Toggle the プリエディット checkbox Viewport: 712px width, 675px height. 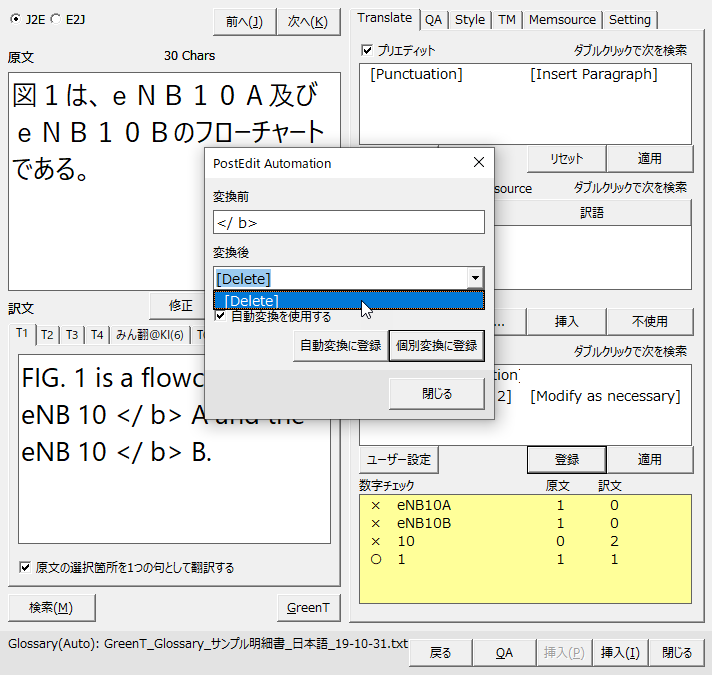pos(367,50)
